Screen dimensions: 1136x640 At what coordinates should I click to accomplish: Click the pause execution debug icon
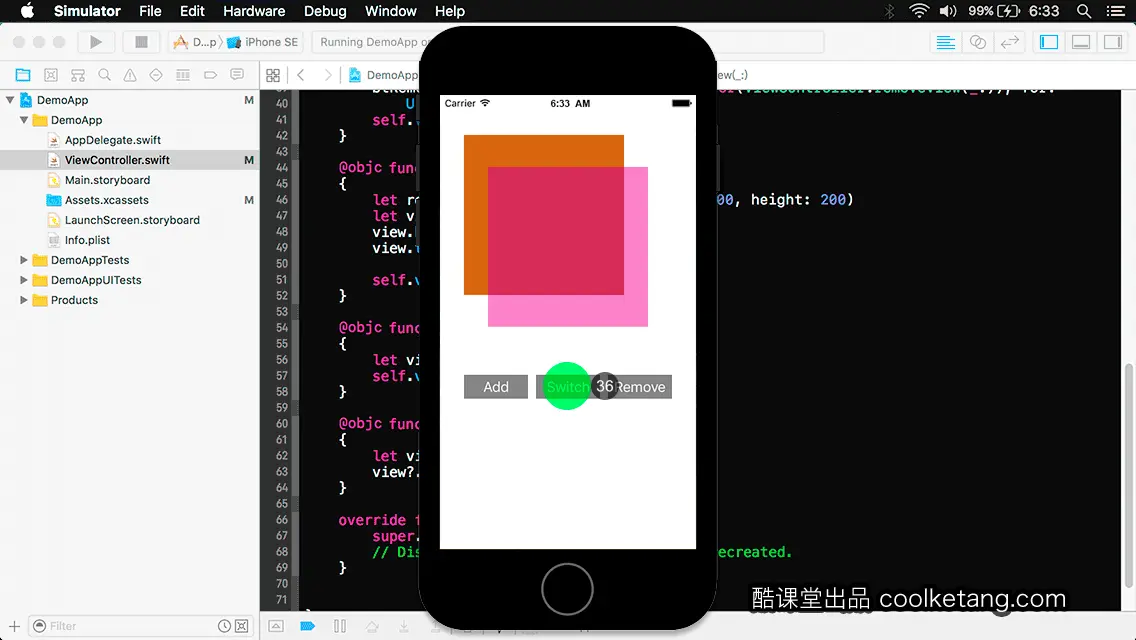point(340,626)
